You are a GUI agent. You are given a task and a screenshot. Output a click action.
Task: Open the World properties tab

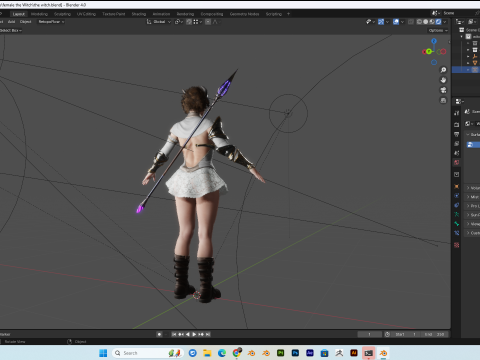click(x=457, y=162)
